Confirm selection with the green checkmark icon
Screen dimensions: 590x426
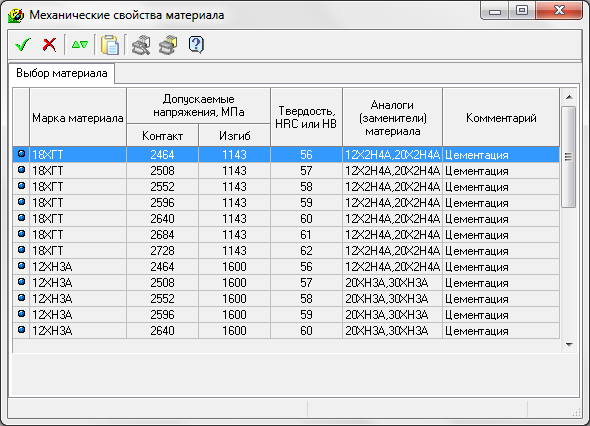(23, 45)
